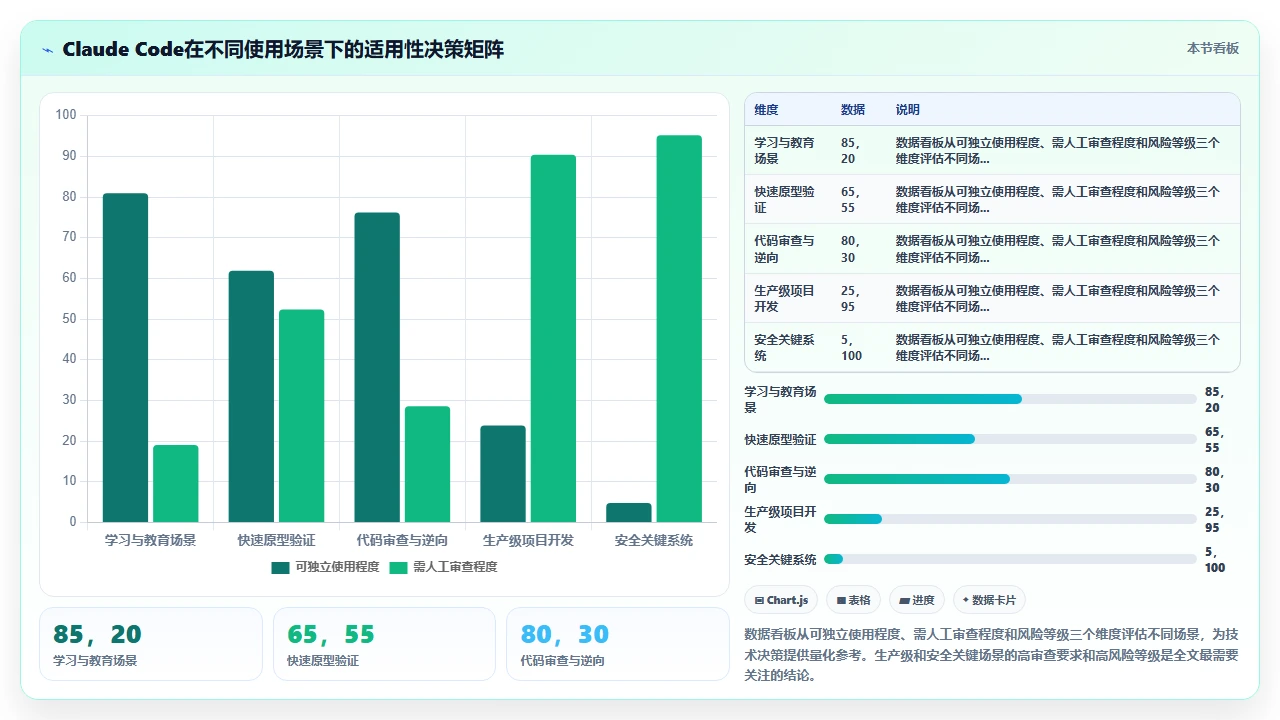Click the 数据 table column header
The image size is (1280, 720).
pos(853,109)
